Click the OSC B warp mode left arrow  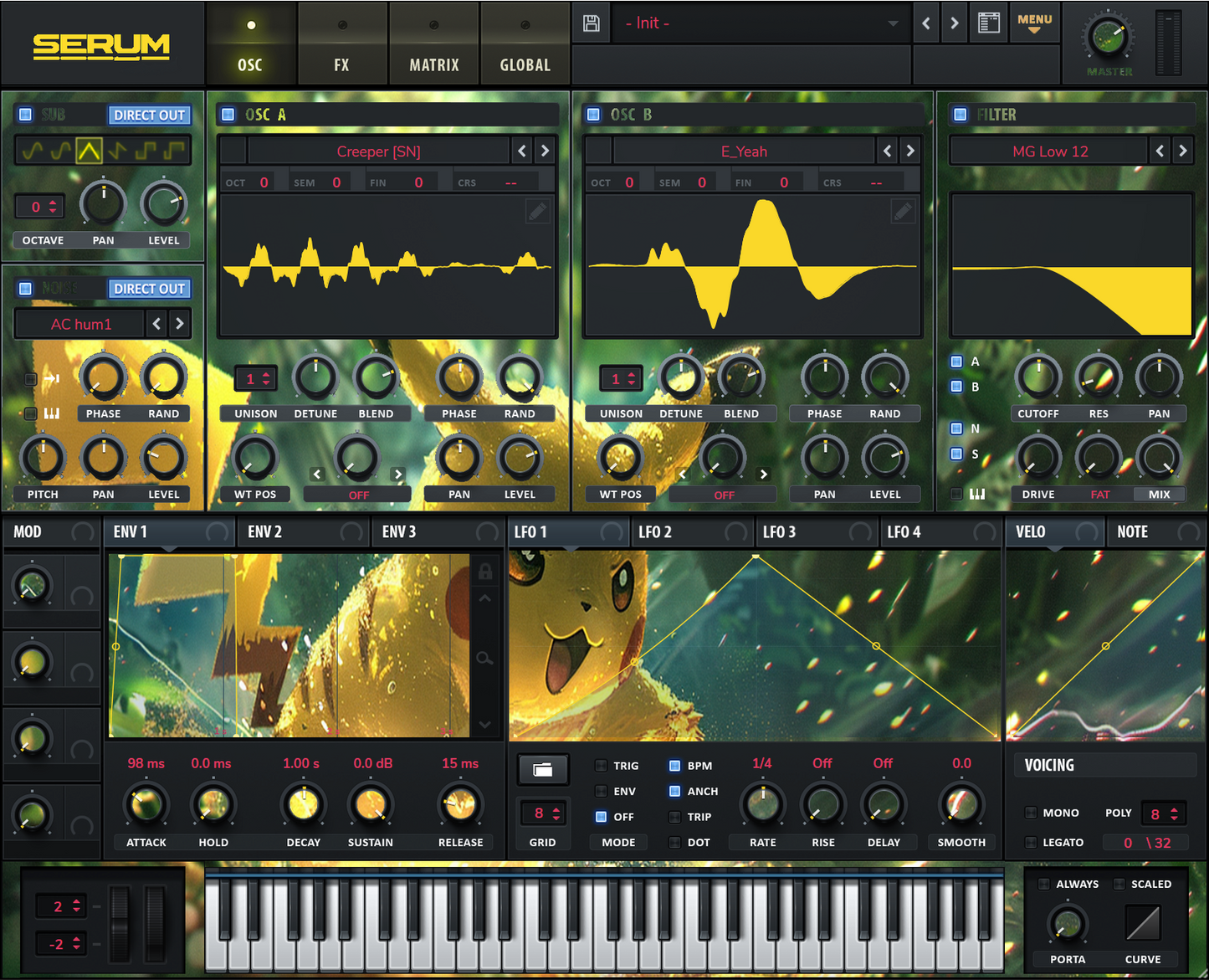click(682, 474)
